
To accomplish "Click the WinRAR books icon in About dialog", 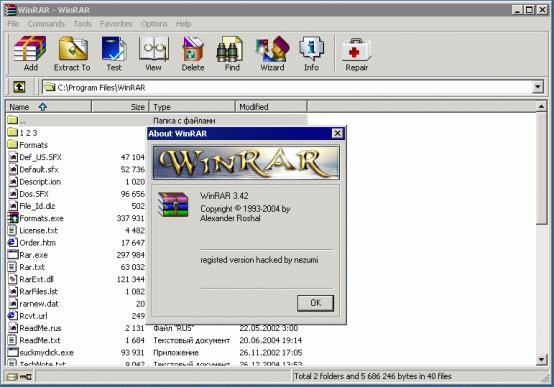I will click(173, 204).
